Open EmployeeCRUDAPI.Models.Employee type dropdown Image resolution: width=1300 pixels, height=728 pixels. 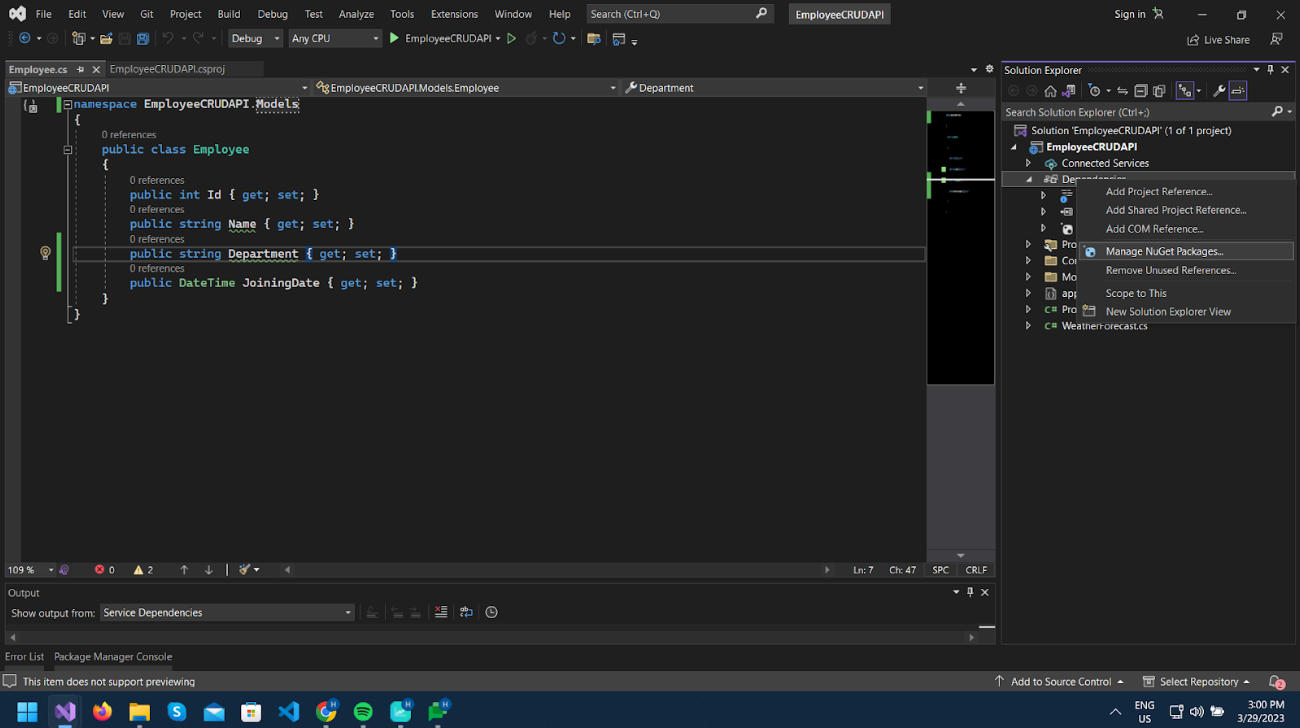point(466,88)
